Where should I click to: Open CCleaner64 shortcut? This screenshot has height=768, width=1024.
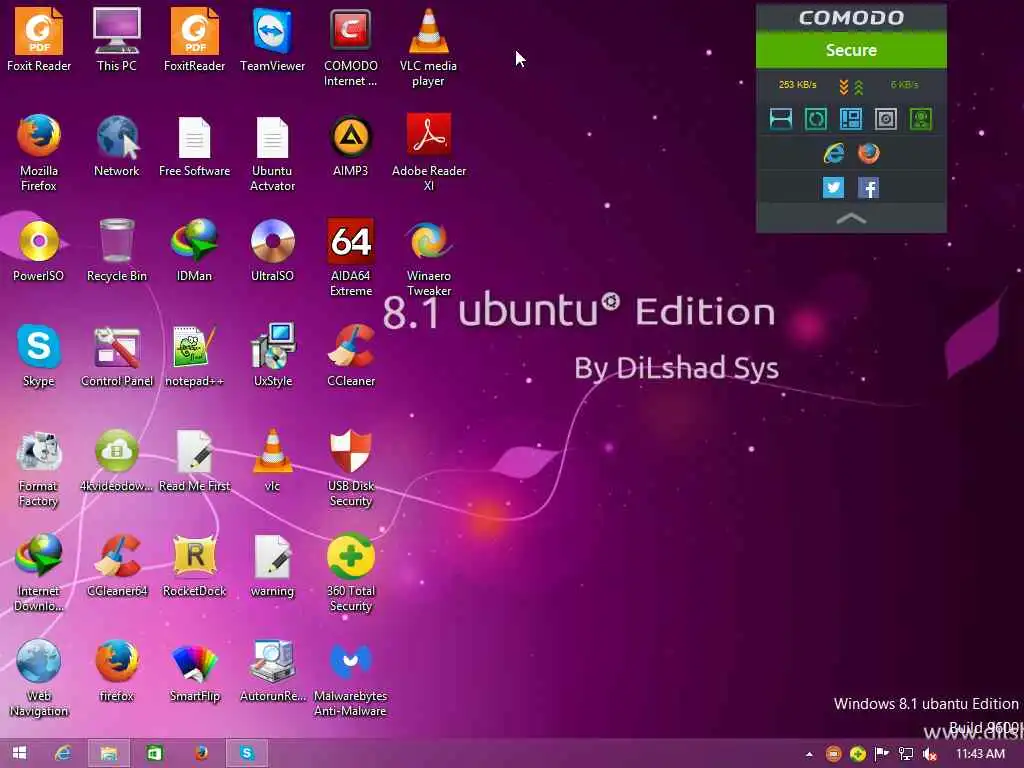[x=116, y=566]
